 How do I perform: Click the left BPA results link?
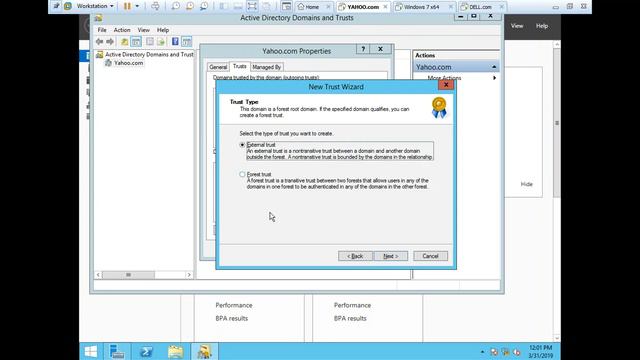pos(232,318)
